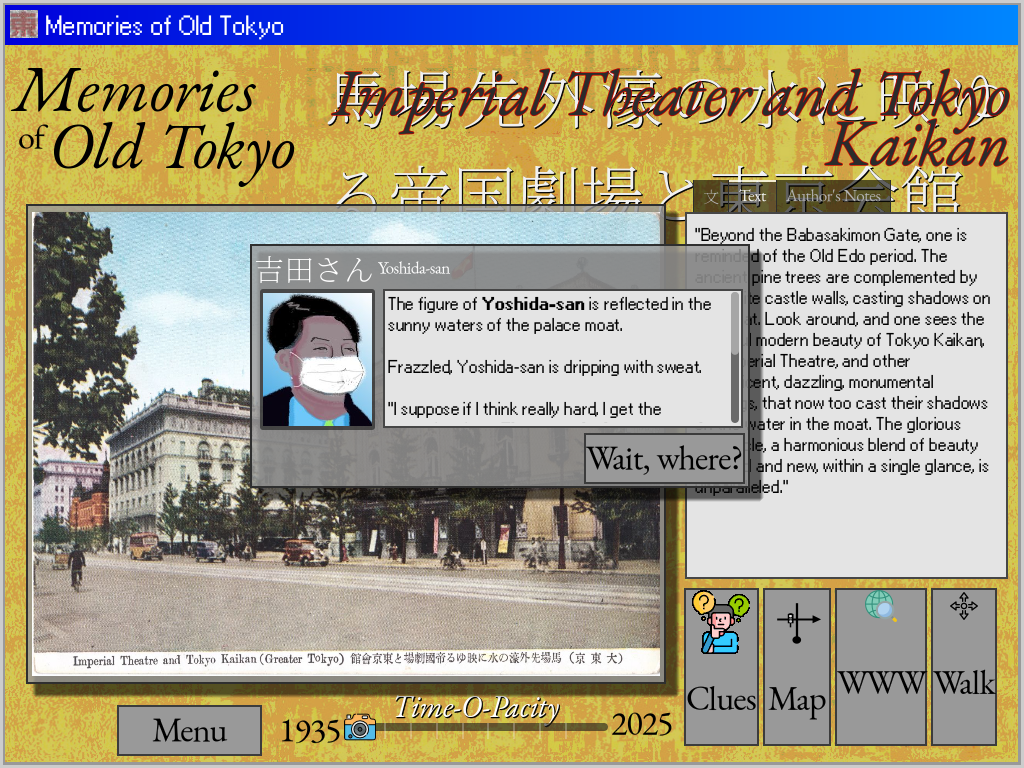Click the 'Frazzled, Yoshida-san is dripping' dialogue line
This screenshot has height=768, width=1024.
545,367
